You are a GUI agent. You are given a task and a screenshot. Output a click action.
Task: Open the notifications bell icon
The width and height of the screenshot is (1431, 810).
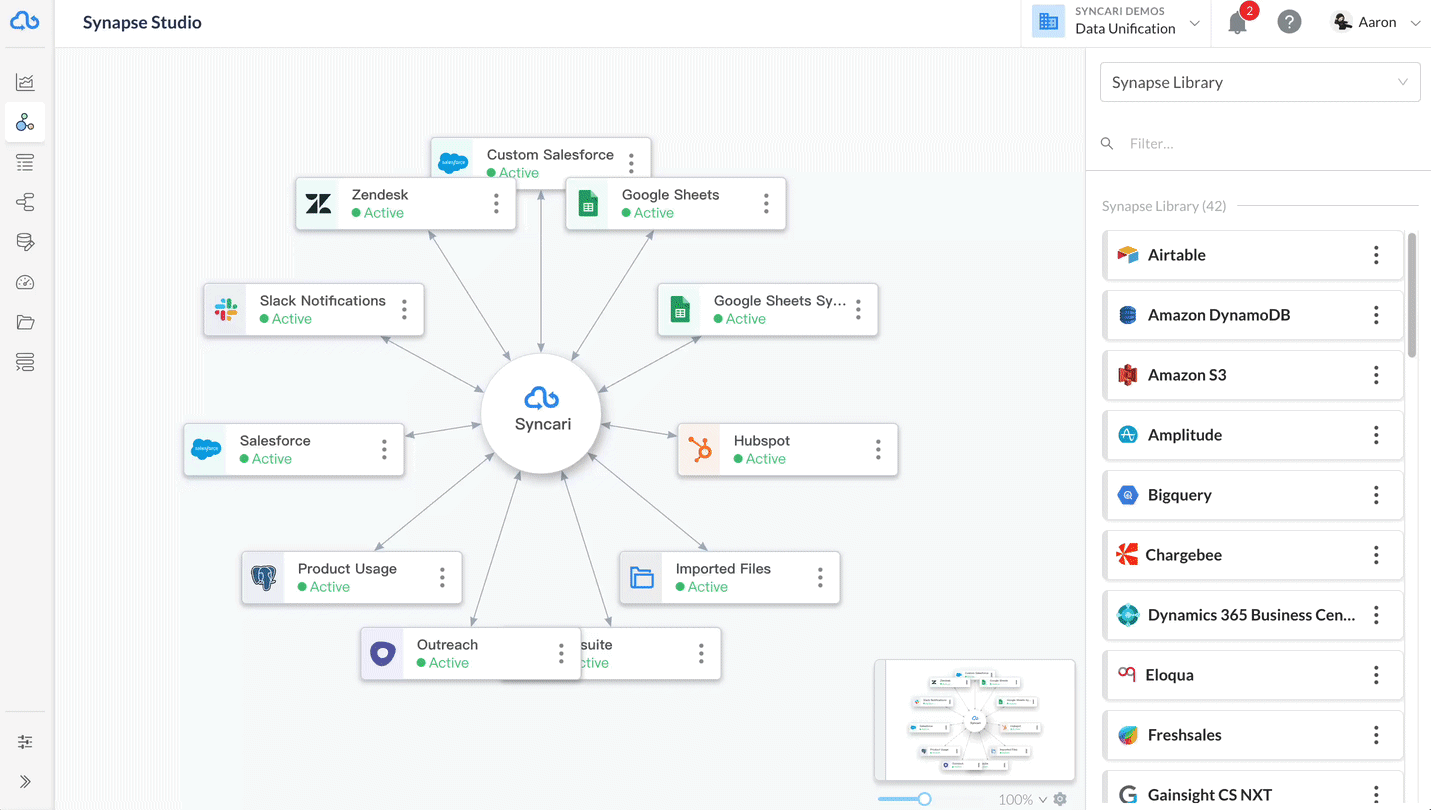1238,22
